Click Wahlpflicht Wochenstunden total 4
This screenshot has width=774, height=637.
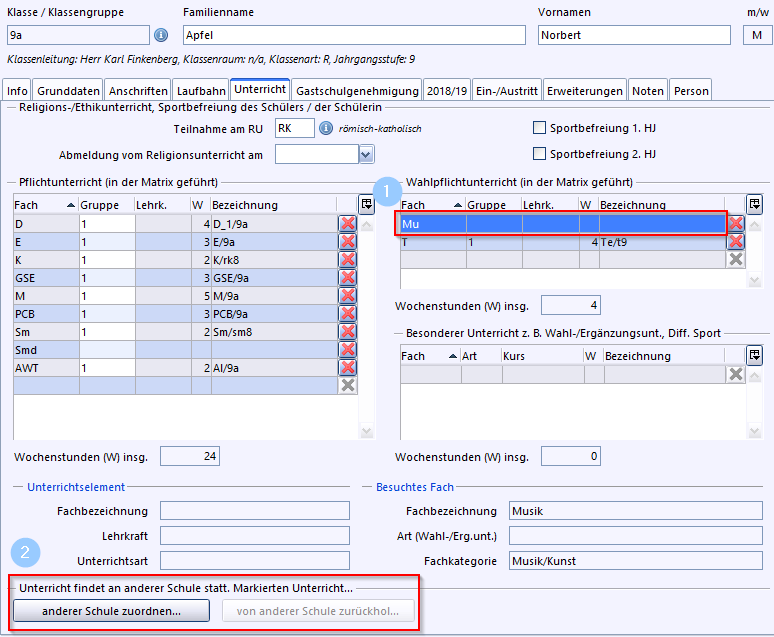point(571,305)
